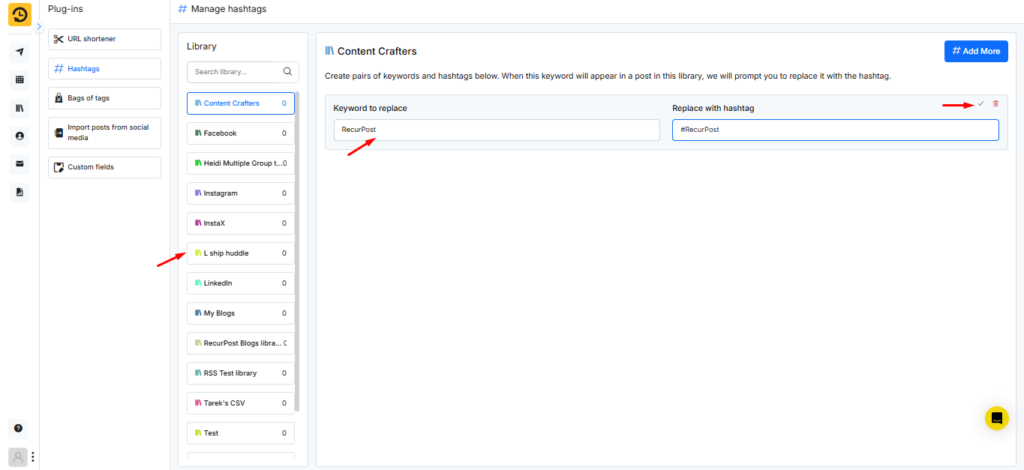Select RecurPost Blogs library
Image resolution: width=1024 pixels, height=470 pixels.
coord(240,343)
